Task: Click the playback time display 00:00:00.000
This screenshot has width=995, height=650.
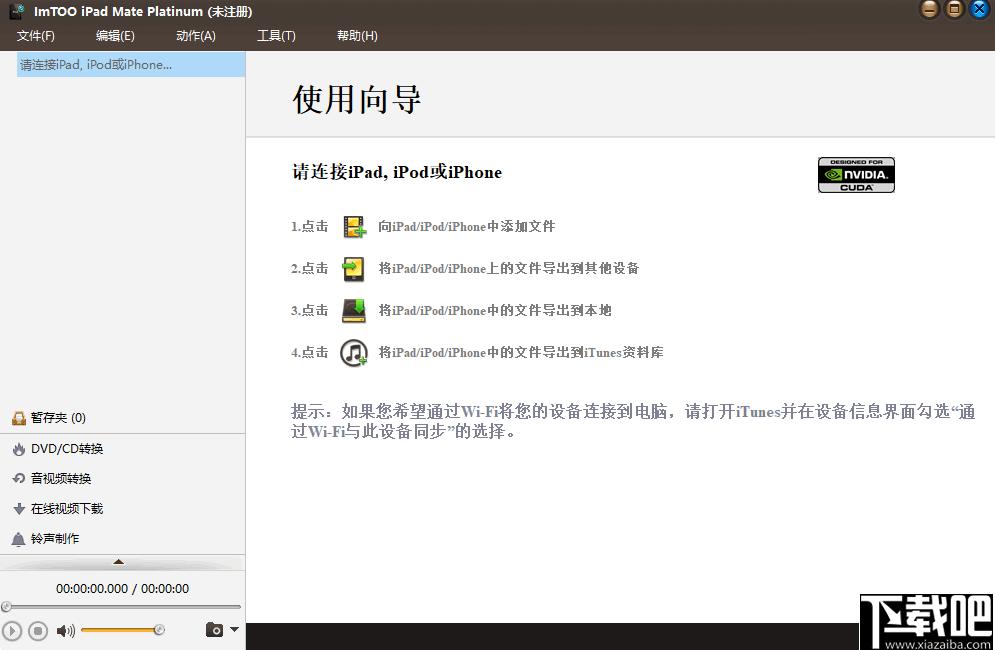Action: point(92,588)
